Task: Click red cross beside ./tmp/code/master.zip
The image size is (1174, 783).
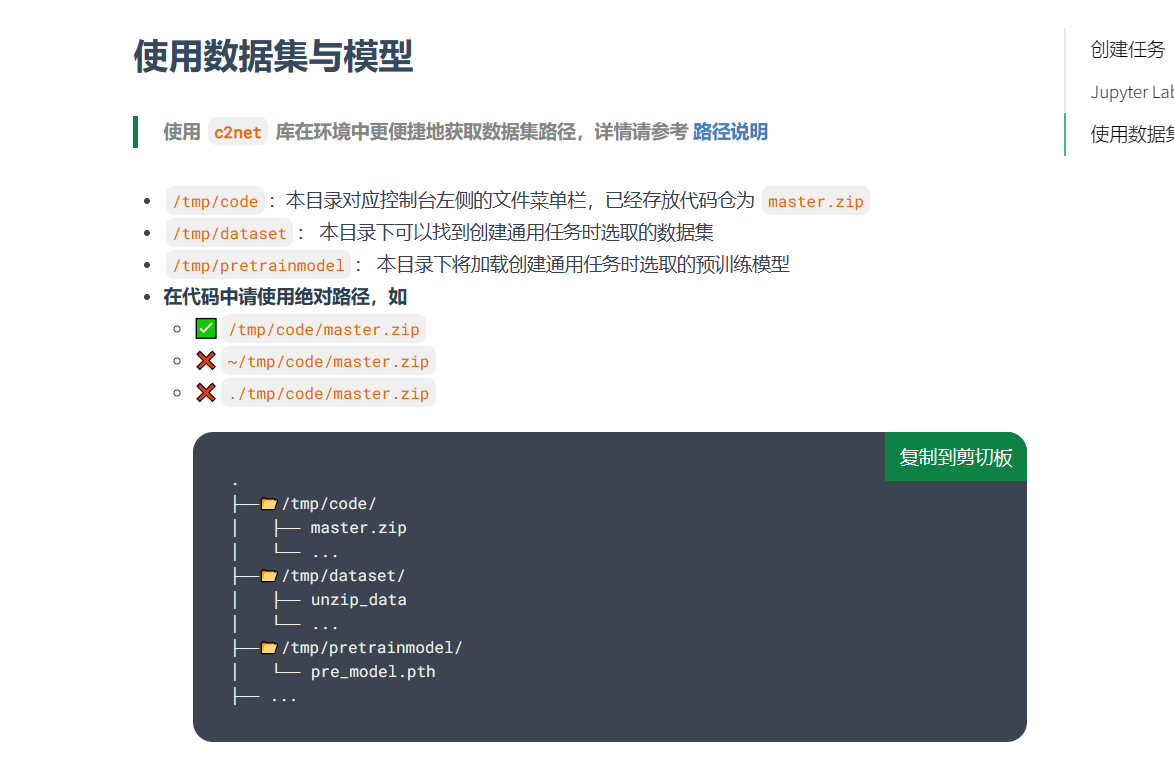Action: pyautogui.click(x=206, y=392)
